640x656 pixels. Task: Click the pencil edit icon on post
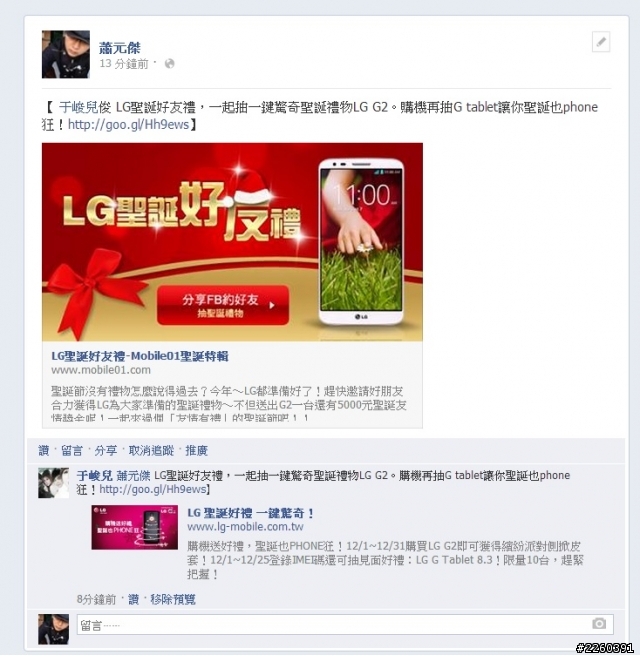pyautogui.click(x=601, y=42)
